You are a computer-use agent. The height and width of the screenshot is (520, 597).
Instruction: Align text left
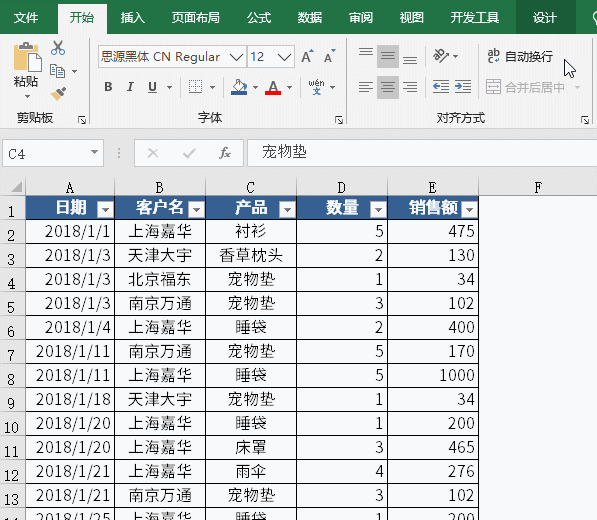click(x=366, y=87)
